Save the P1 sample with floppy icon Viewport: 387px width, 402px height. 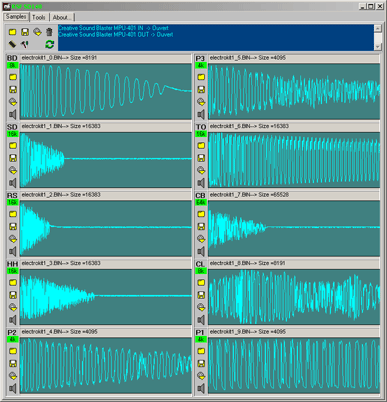click(201, 363)
